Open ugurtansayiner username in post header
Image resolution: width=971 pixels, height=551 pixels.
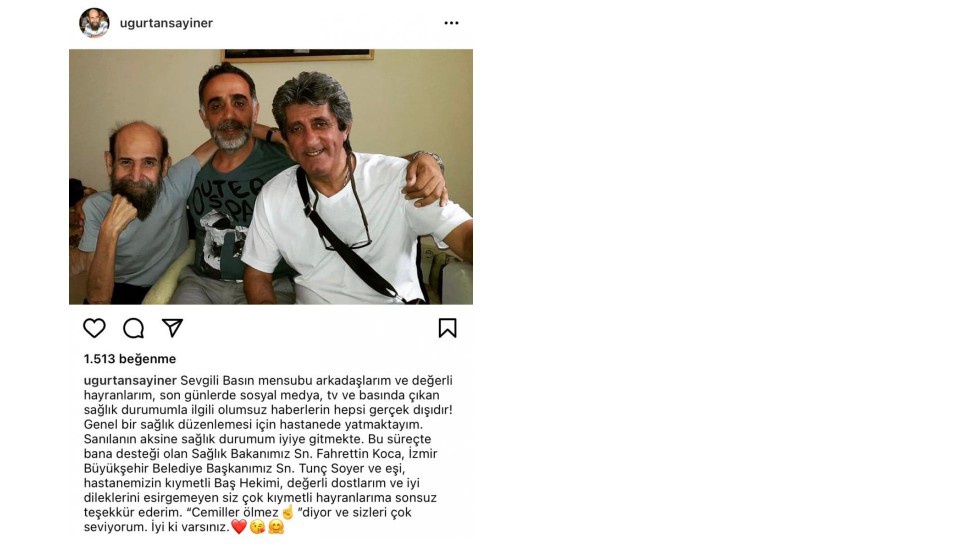click(166, 23)
